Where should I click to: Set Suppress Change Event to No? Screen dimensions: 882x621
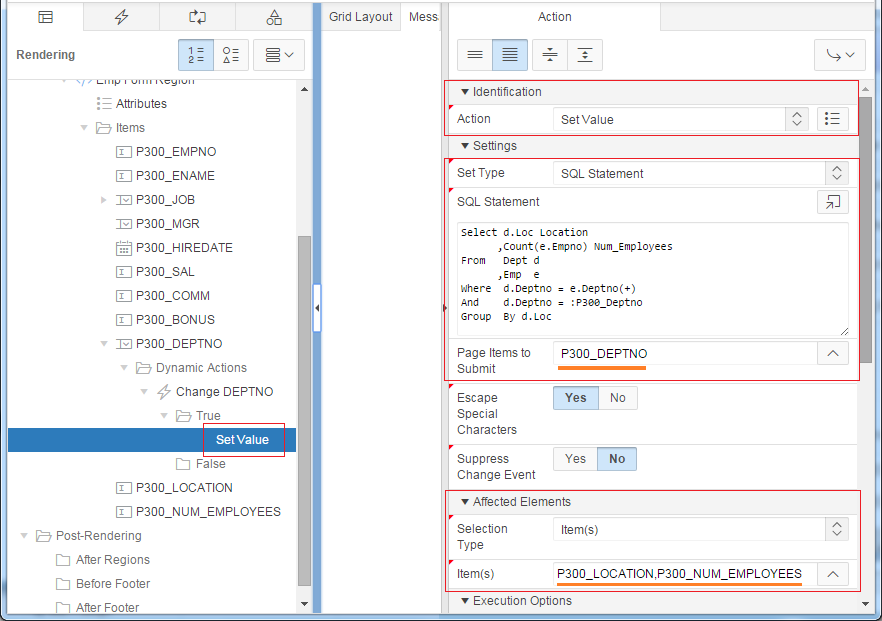[617, 459]
